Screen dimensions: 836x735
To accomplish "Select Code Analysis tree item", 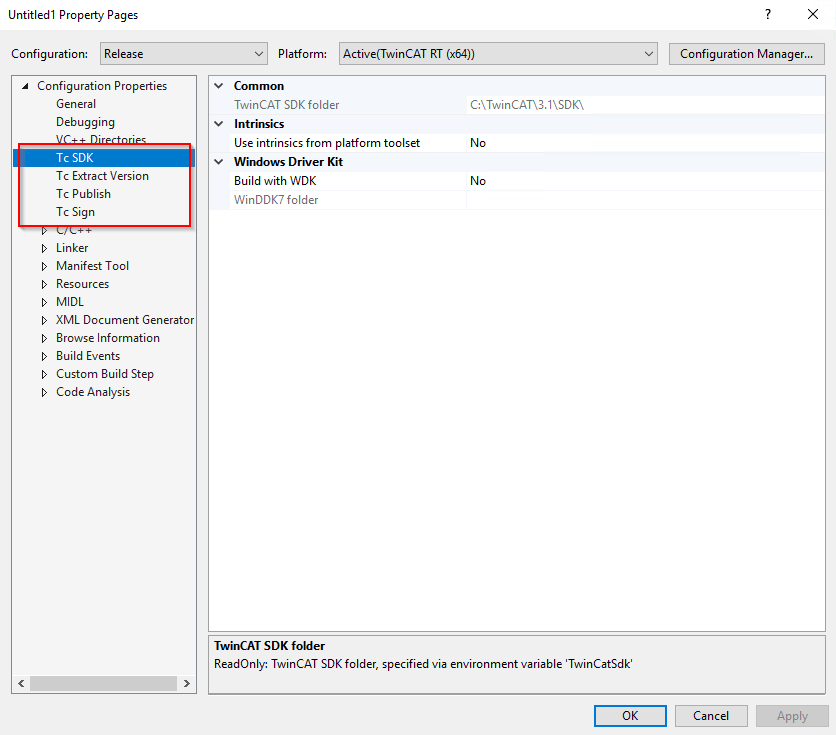I will point(93,392).
